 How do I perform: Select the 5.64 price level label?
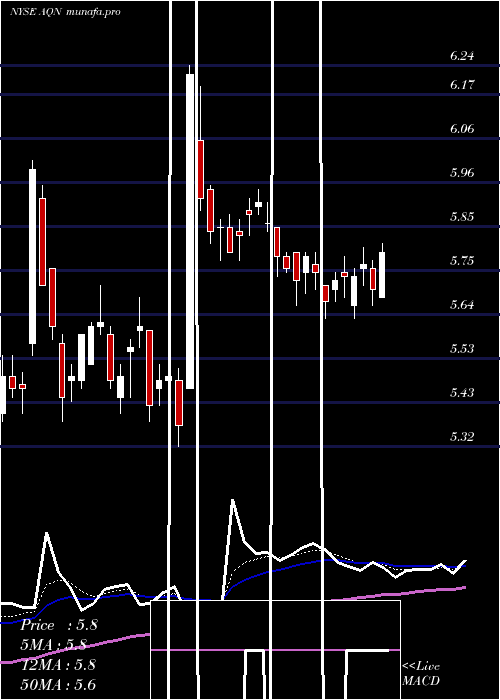(x=462, y=305)
